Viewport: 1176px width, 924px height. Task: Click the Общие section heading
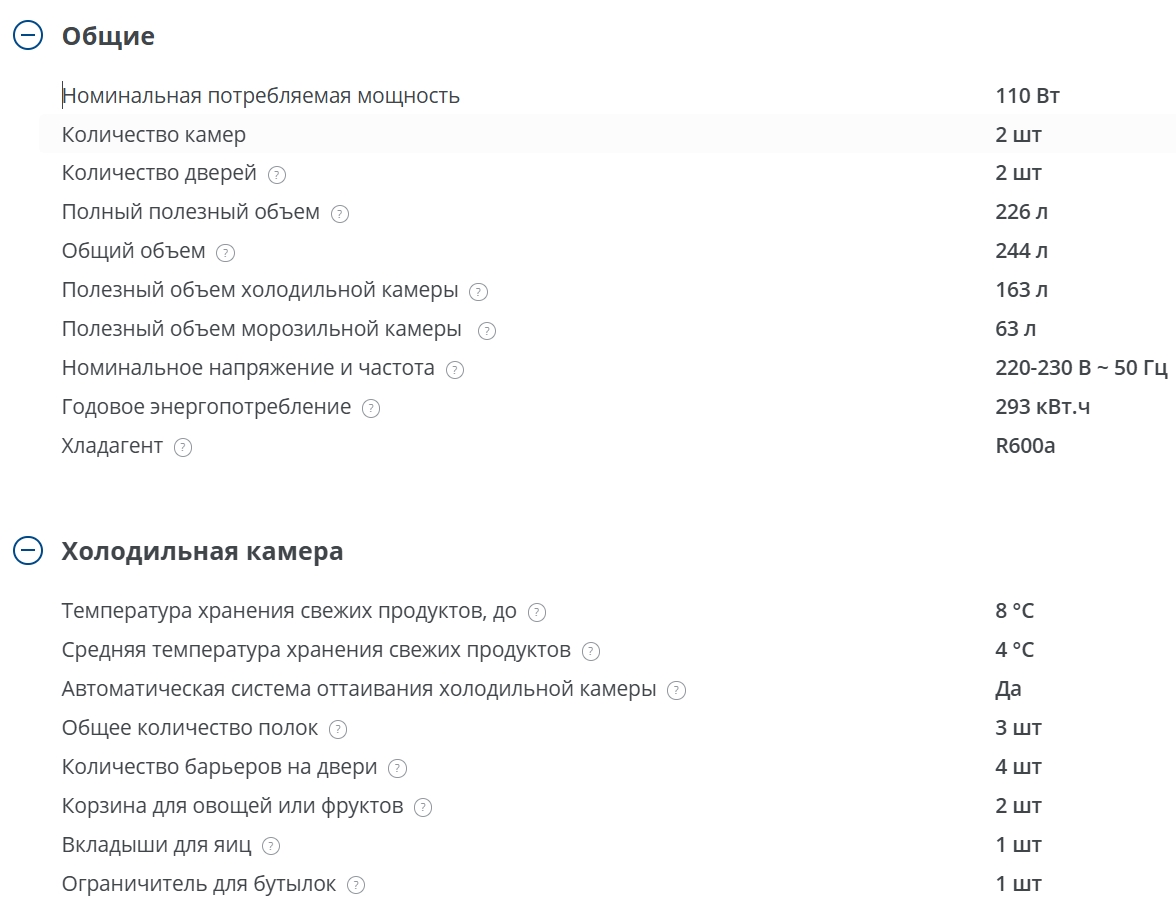pyautogui.click(x=108, y=36)
